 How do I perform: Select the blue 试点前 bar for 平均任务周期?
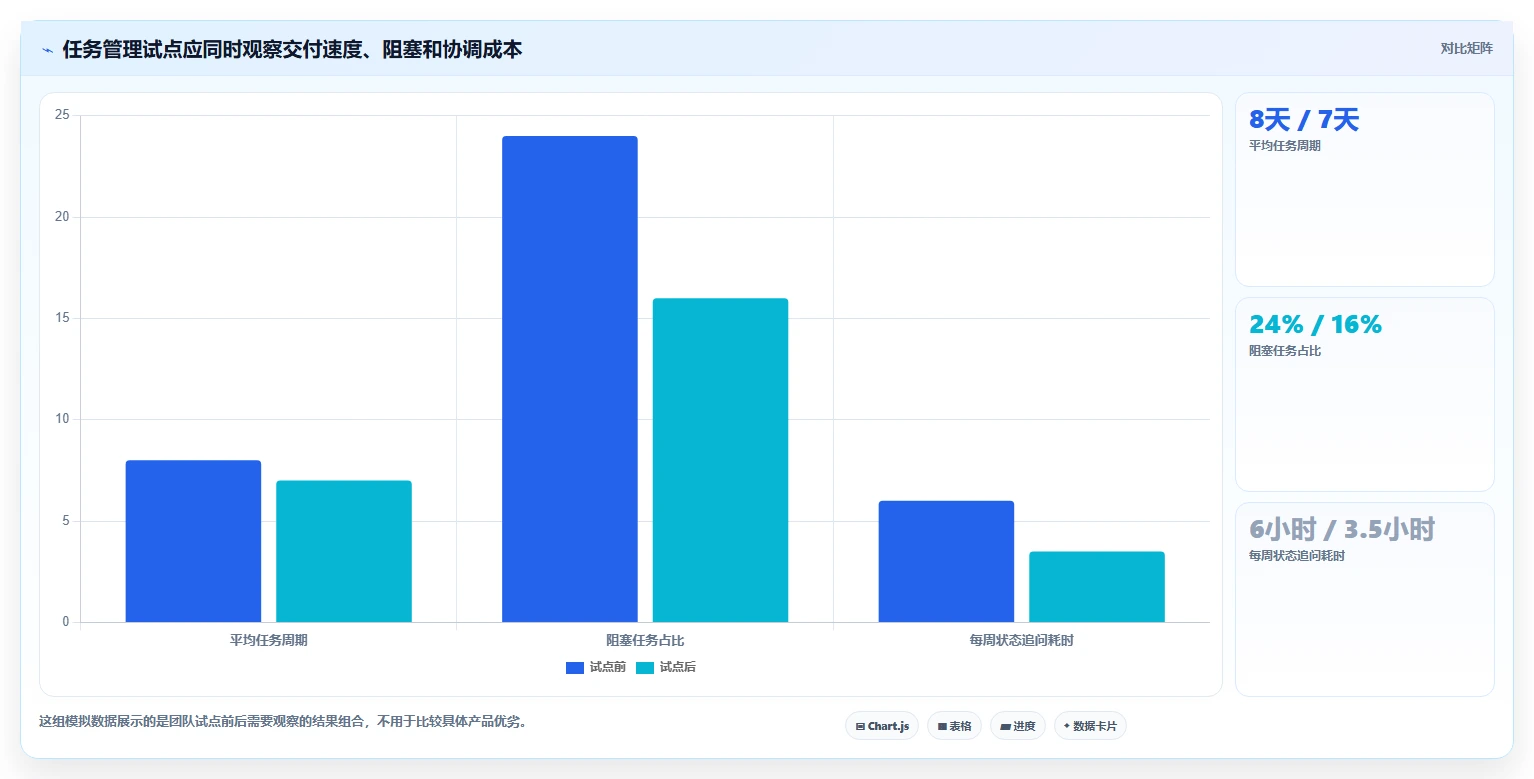tap(193, 541)
